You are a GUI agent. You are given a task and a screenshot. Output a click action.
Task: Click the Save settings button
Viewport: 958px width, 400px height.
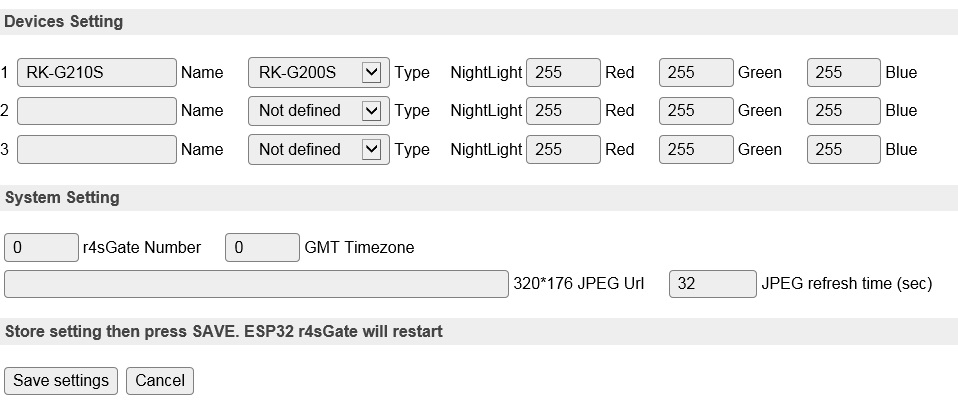point(61,380)
